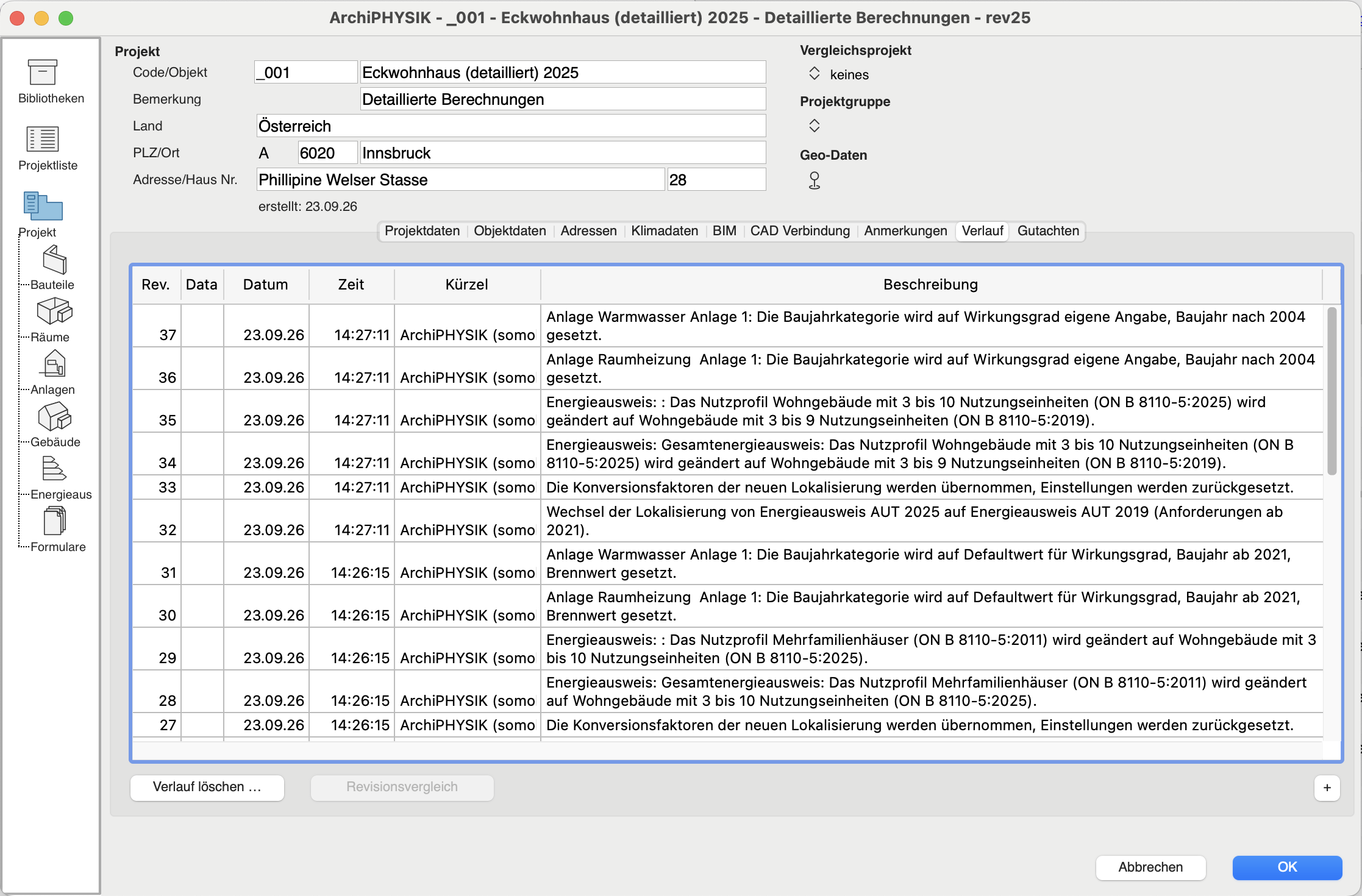Image resolution: width=1362 pixels, height=896 pixels.
Task: Switch to the Objektdaten tab
Action: tap(510, 231)
